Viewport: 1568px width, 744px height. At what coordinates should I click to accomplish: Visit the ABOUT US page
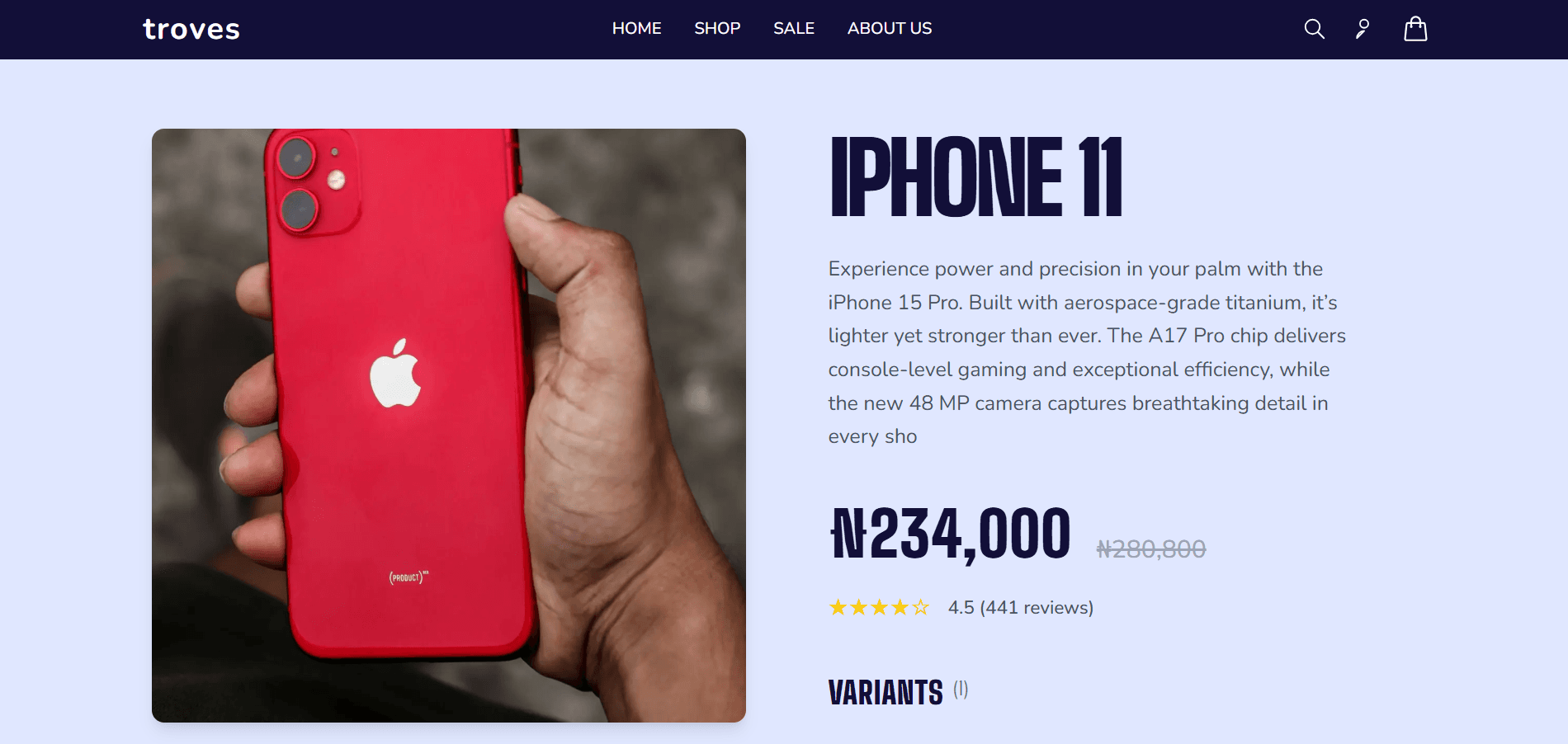pos(890,29)
